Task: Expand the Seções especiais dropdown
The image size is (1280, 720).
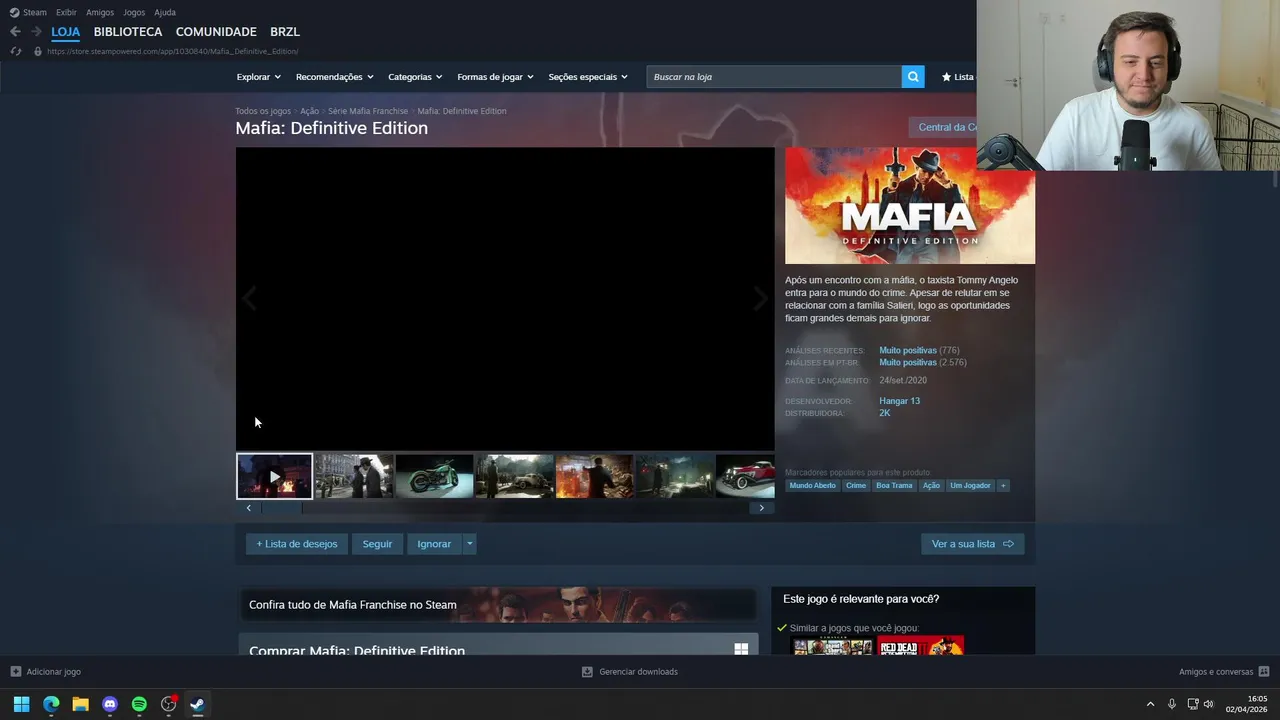Action: (588, 77)
